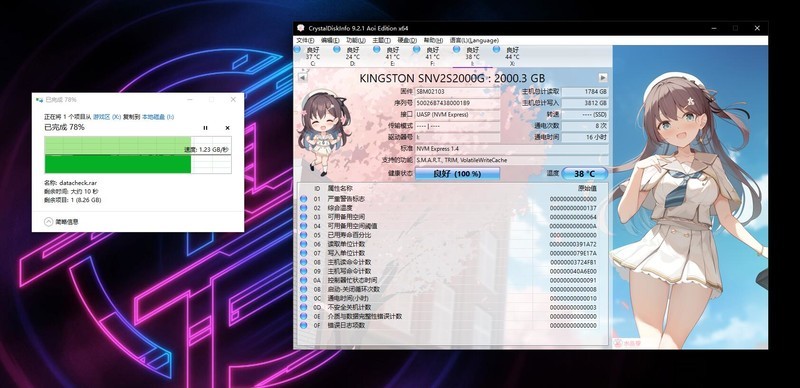Click the firmware field SBM02103

(x=457, y=92)
